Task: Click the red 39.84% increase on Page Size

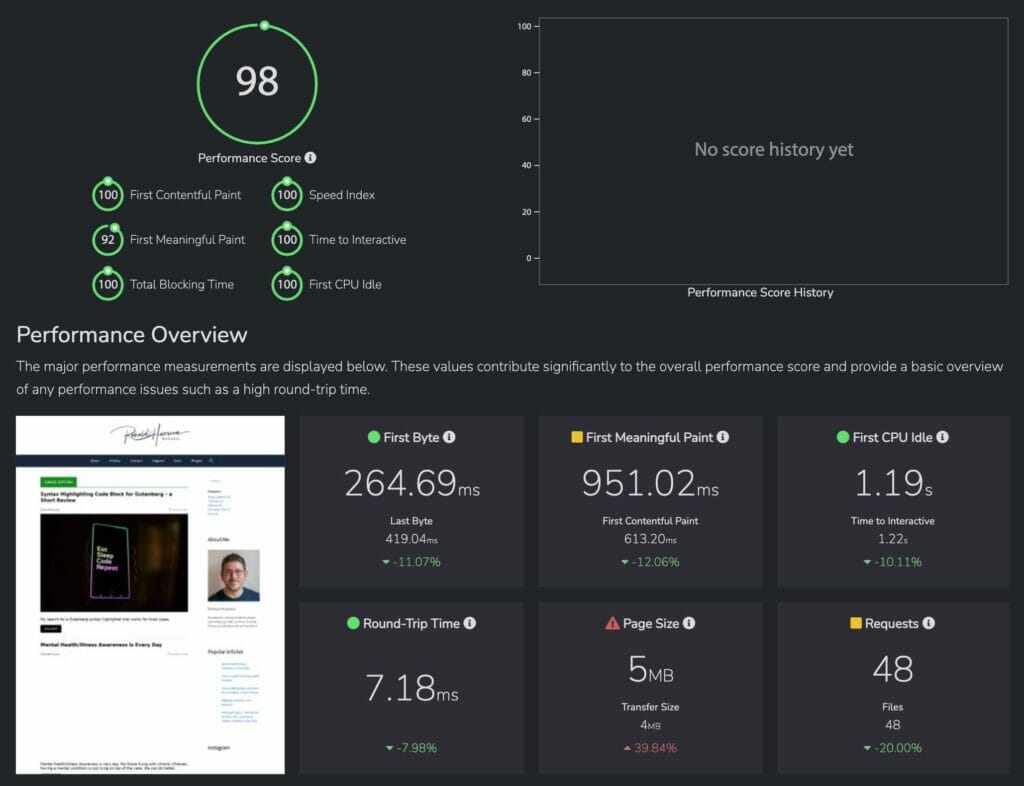Action: pyautogui.click(x=650, y=747)
